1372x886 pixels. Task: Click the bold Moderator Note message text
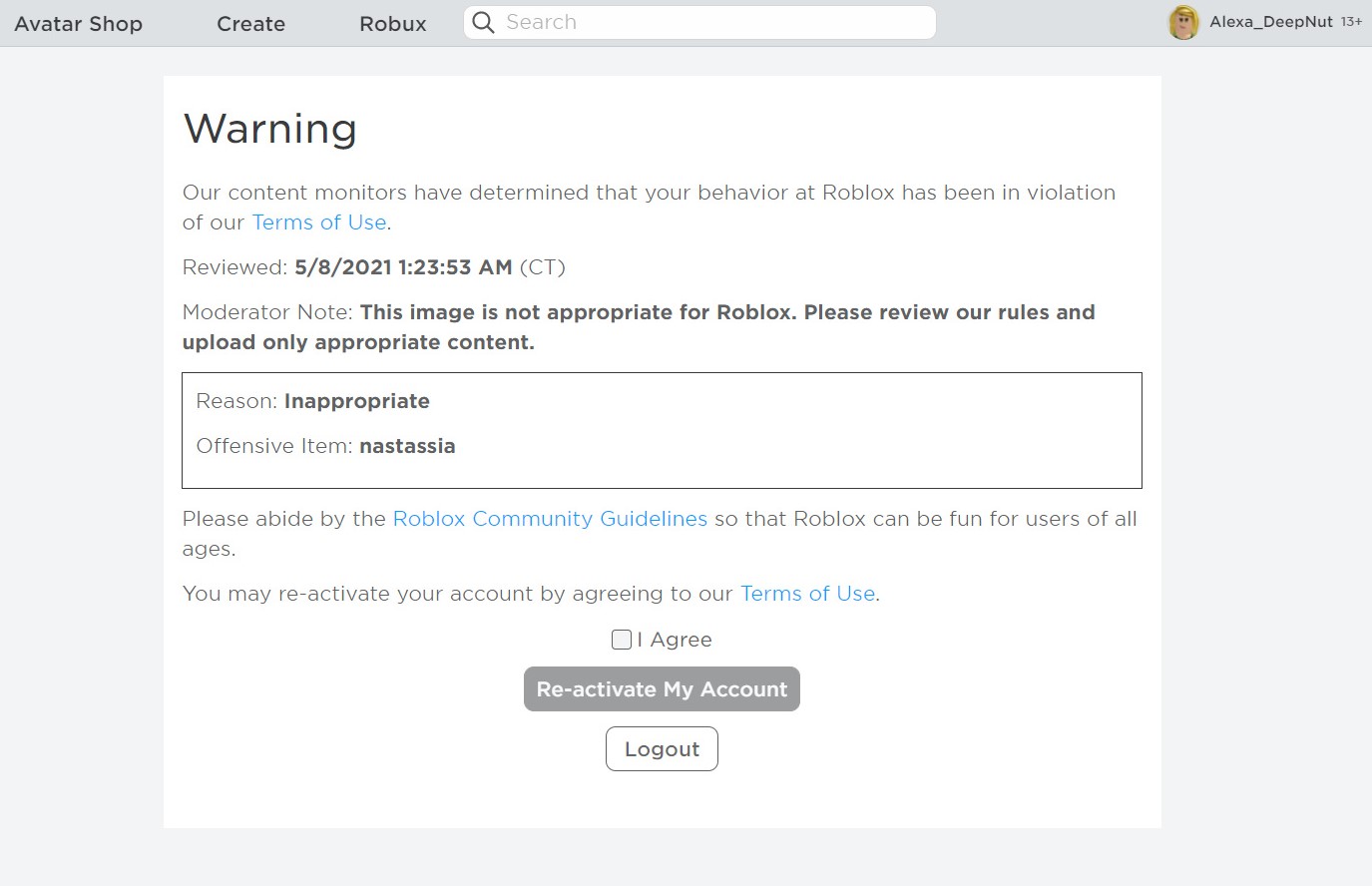point(639,327)
